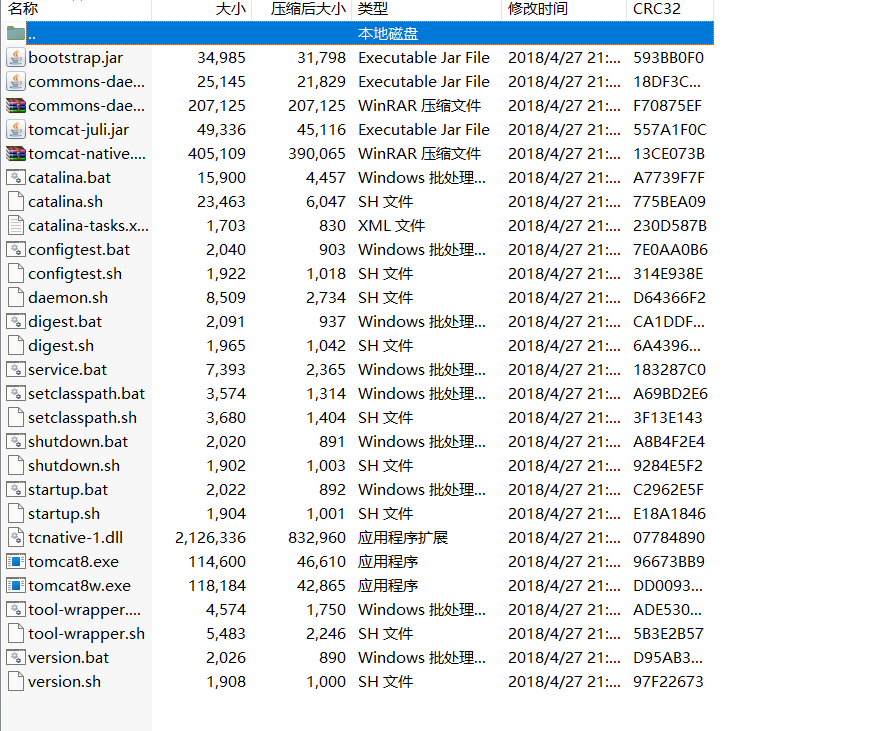Click the Jar icon of the 25,145 file

point(16,82)
